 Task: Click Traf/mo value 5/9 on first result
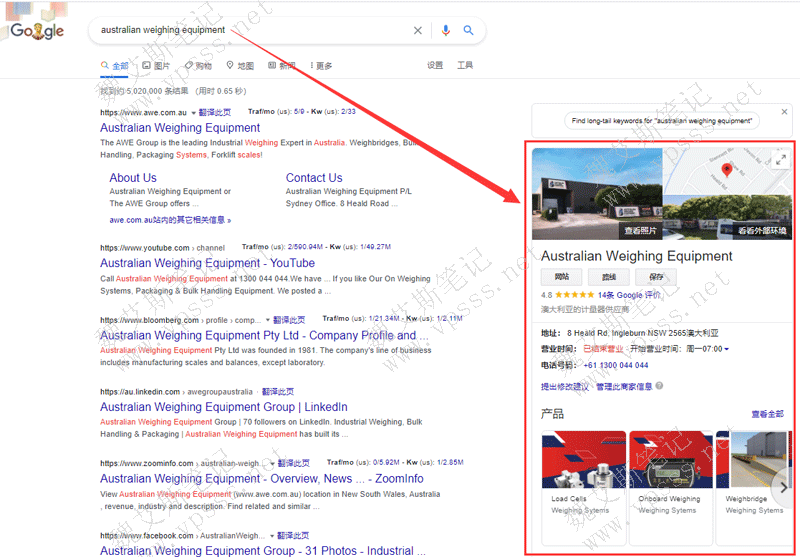299,111
